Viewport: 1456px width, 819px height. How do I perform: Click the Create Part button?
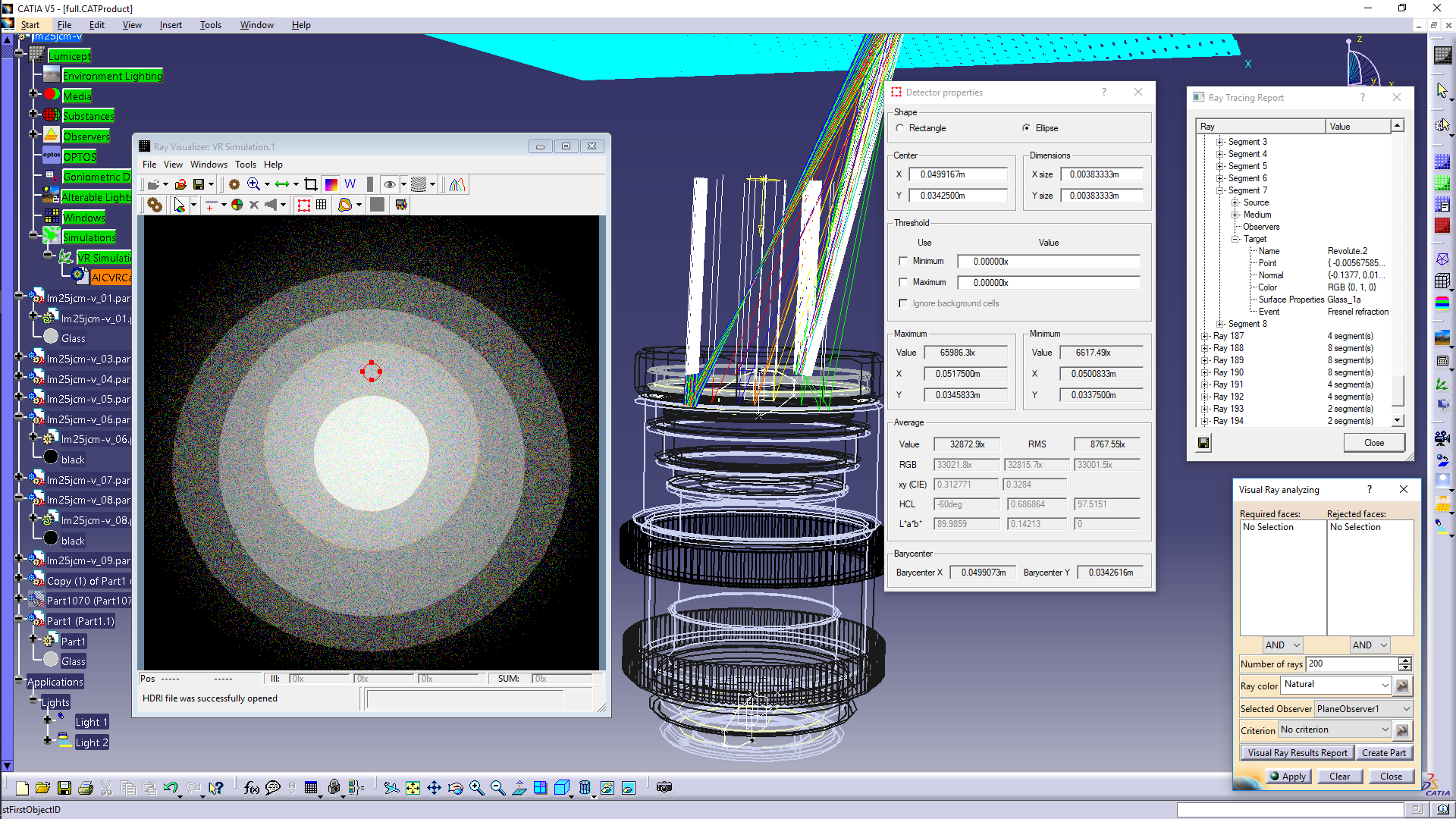click(1383, 753)
